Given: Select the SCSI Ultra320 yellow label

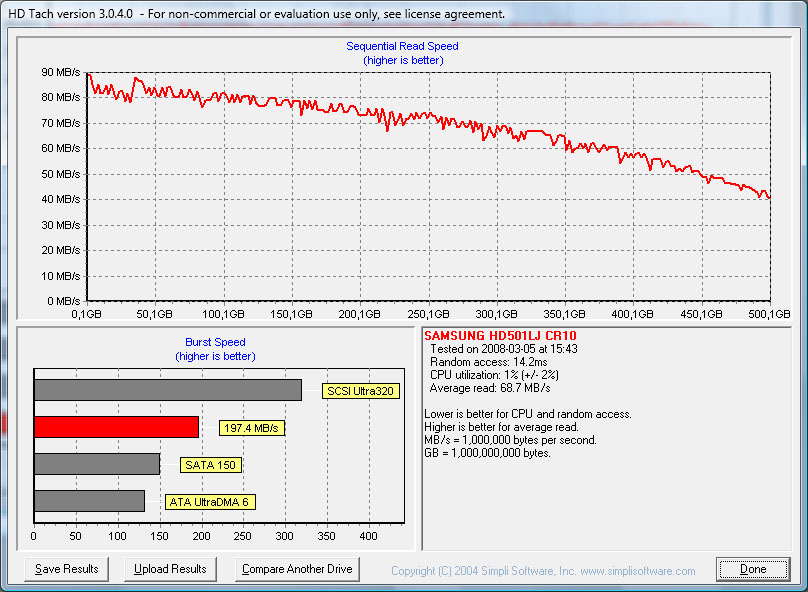Looking at the screenshot, I should point(360,391).
